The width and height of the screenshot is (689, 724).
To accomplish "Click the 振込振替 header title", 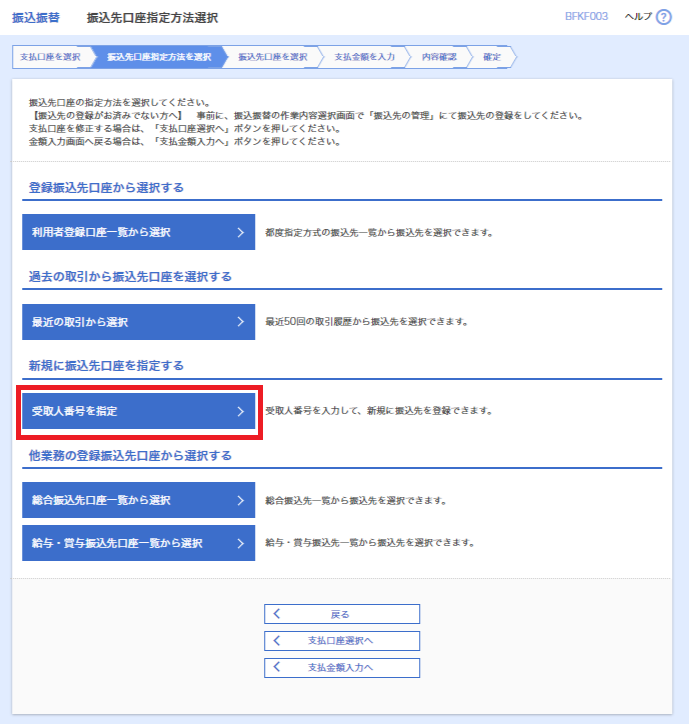I will [36, 18].
